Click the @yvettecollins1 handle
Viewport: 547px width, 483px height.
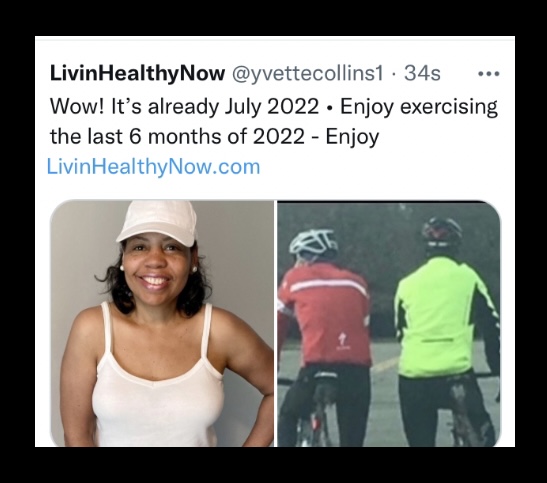pyautogui.click(x=307, y=74)
